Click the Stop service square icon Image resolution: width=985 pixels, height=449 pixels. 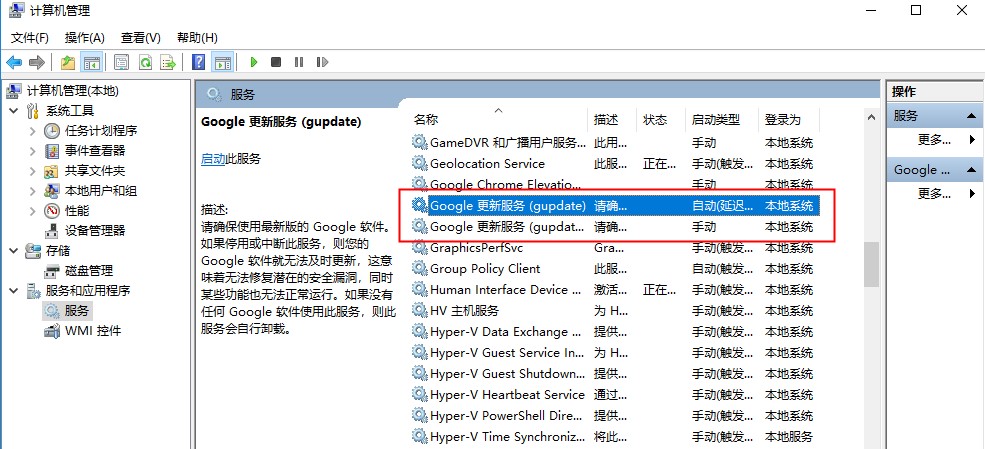click(276, 62)
